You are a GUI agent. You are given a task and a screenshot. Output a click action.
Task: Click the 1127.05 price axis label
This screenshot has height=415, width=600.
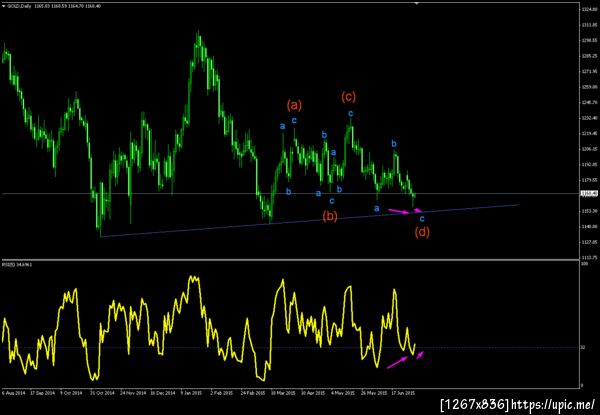[589, 242]
